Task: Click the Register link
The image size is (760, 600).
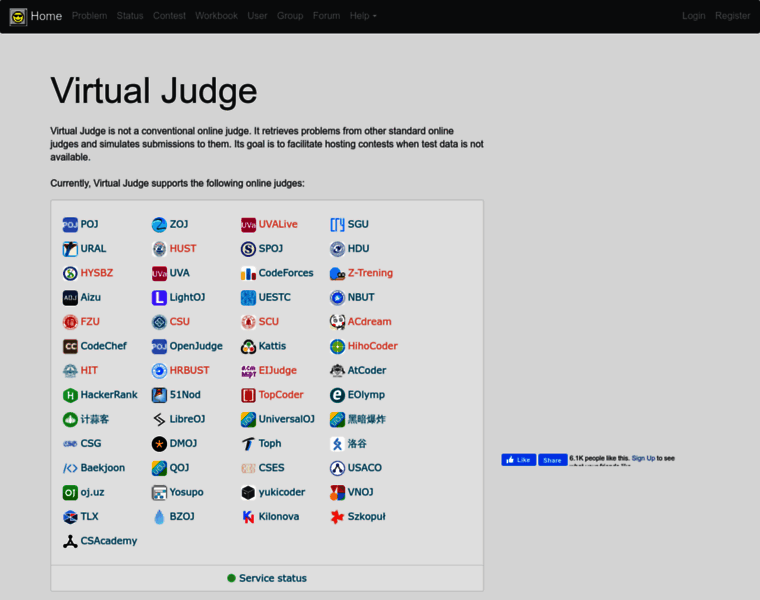Action: click(x=732, y=16)
